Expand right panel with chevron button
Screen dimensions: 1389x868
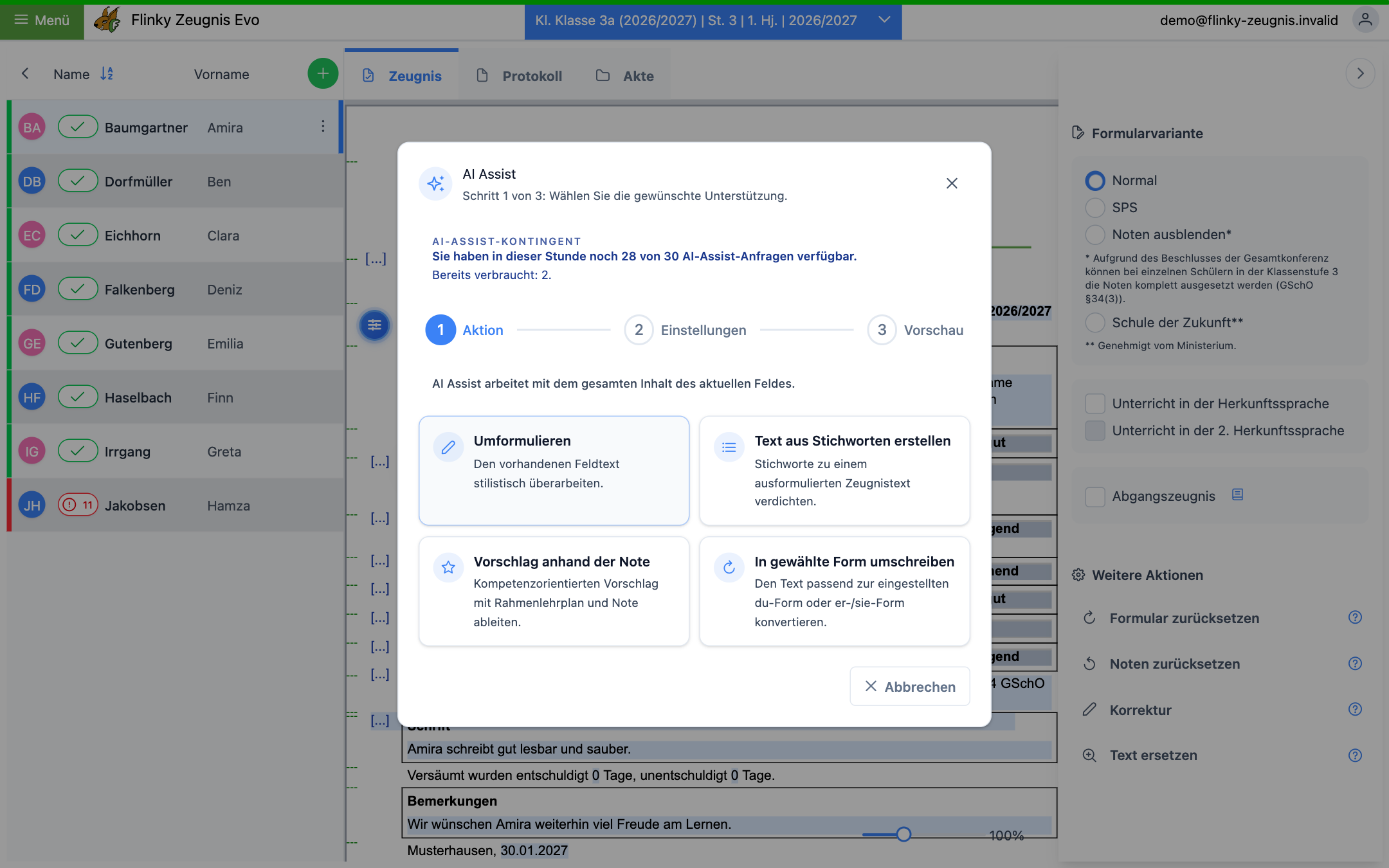[1360, 74]
